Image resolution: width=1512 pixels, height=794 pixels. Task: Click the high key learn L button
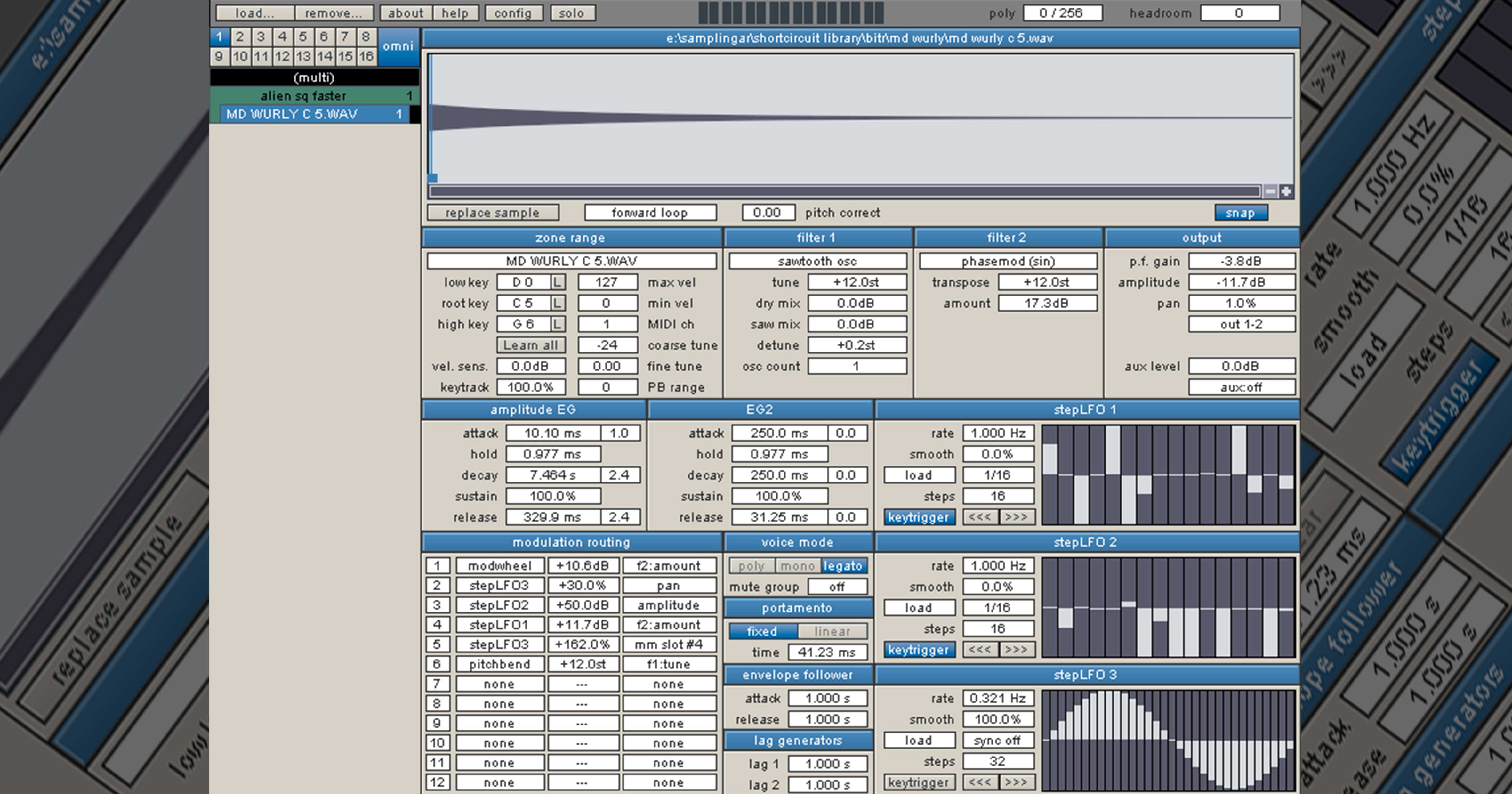pos(558,324)
